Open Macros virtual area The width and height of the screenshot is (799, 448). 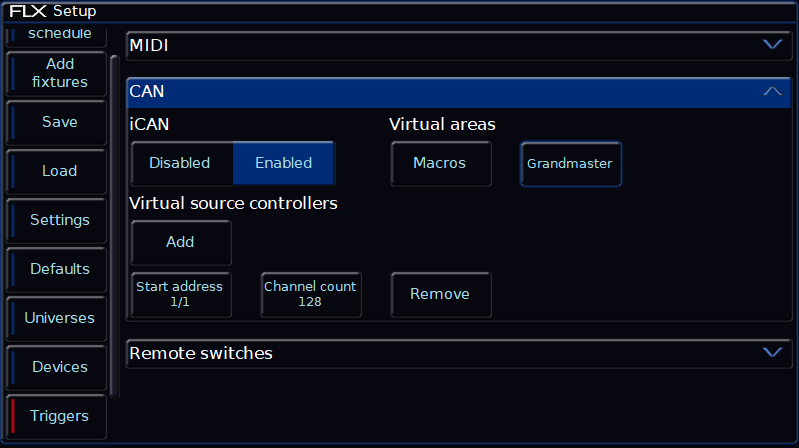(x=441, y=163)
